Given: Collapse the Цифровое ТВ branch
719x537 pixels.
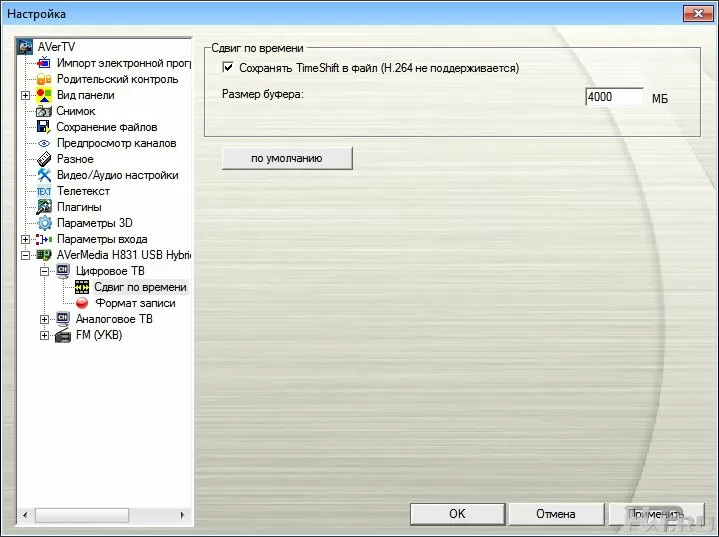Looking at the screenshot, I should pos(44,271).
